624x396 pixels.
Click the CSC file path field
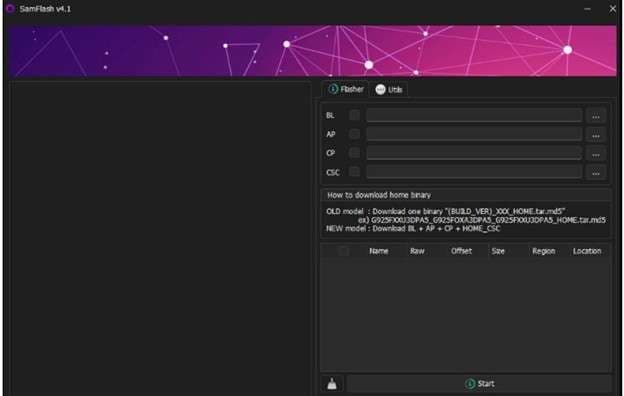click(x=474, y=172)
